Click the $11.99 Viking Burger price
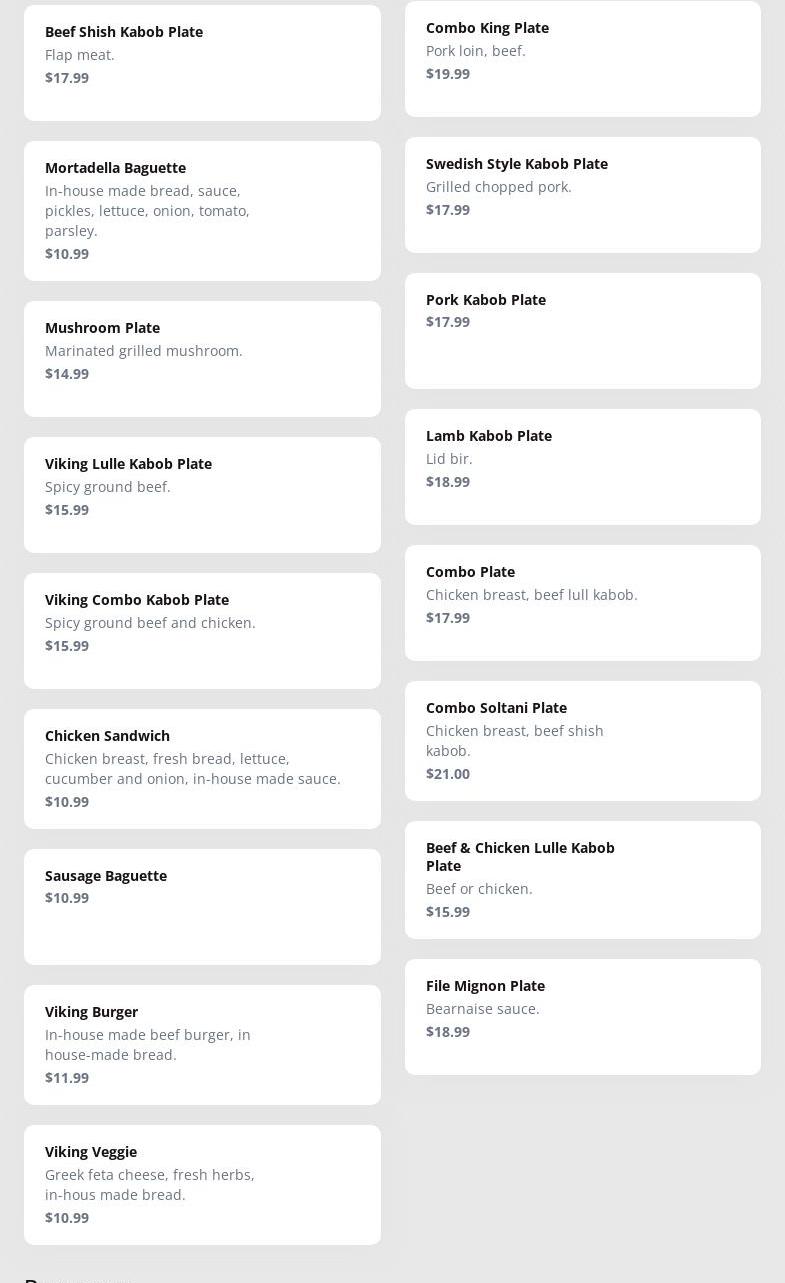The image size is (785, 1283). [67, 1078]
